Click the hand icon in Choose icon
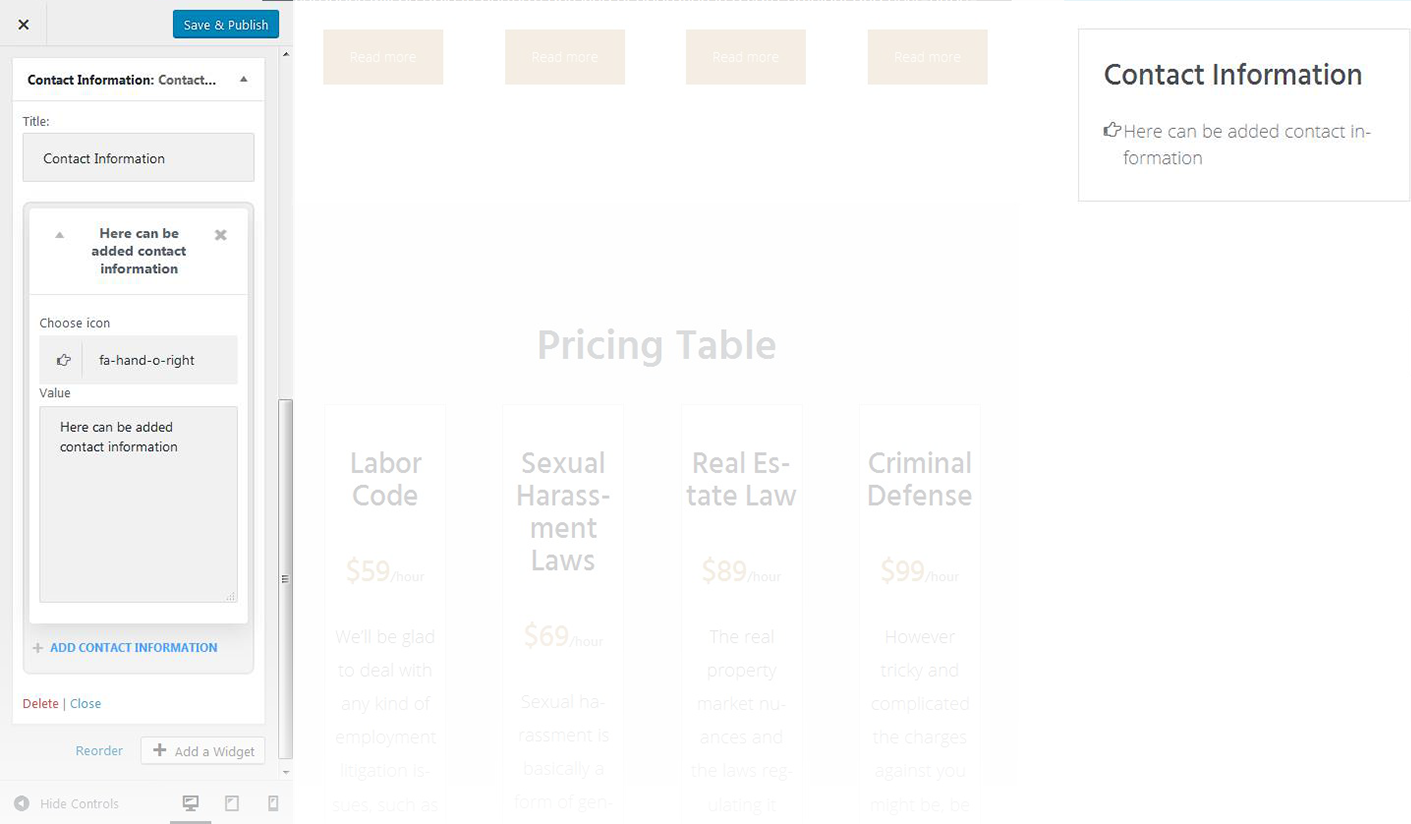 coord(63,360)
